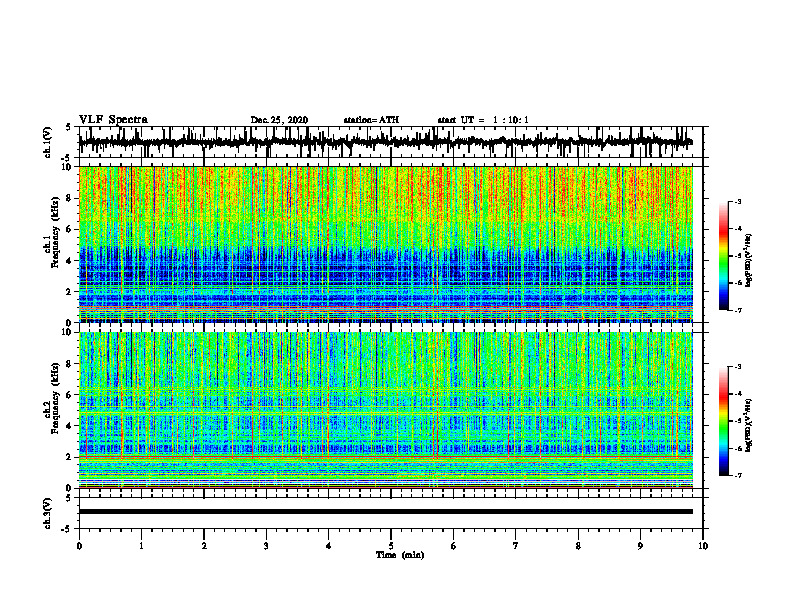792x612 pixels.
Task: Click time axis tick label "1"
Action: (x=141, y=546)
